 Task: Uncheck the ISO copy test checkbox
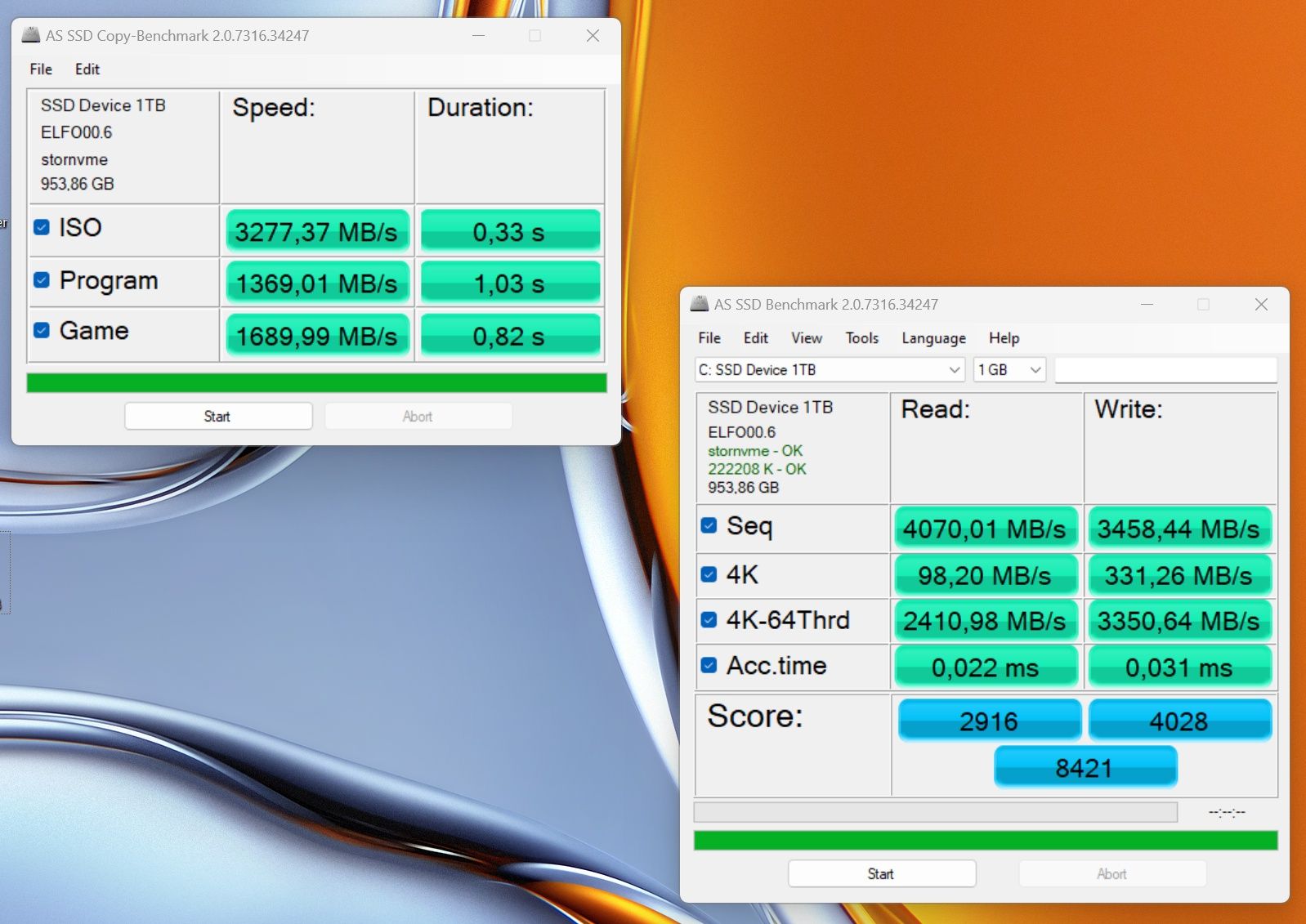pyautogui.click(x=42, y=227)
